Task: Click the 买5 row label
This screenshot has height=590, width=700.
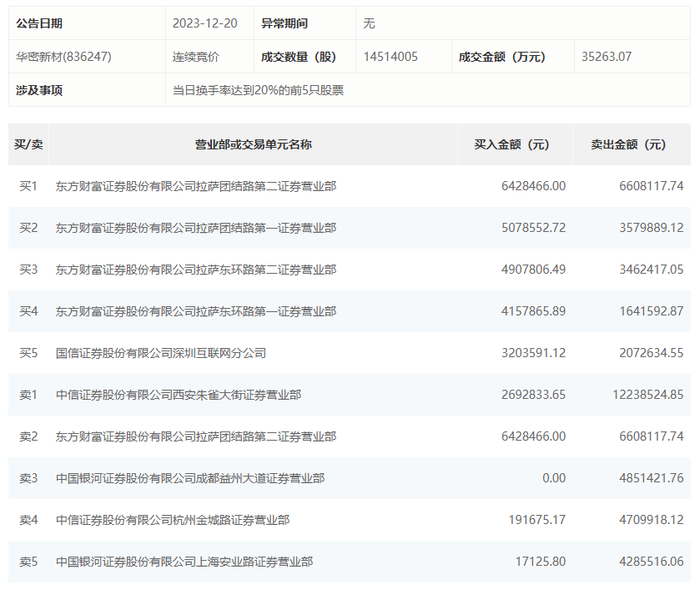Action: click(29, 353)
